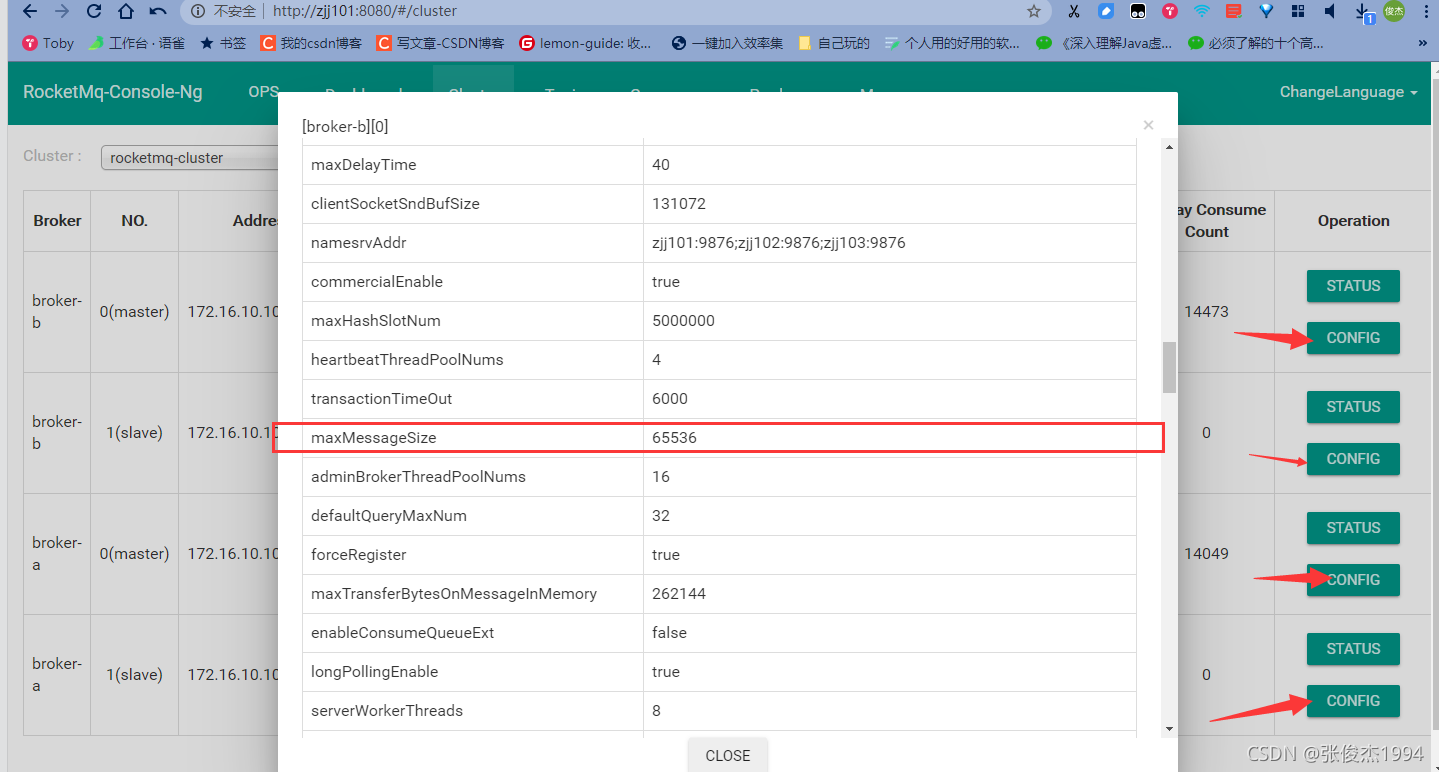Screen dimensions: 1439x772
Task: Click the scissors screenshot extension icon
Action: click(x=1074, y=12)
